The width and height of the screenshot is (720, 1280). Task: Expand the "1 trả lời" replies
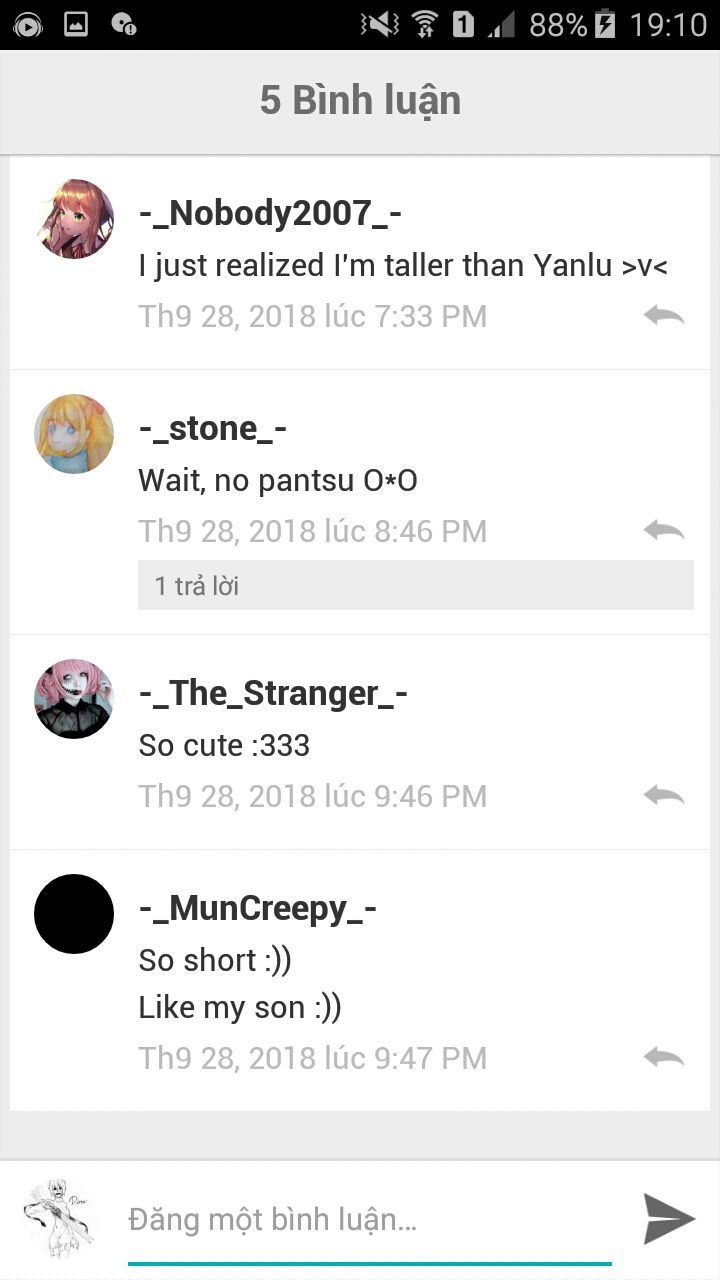coord(416,585)
